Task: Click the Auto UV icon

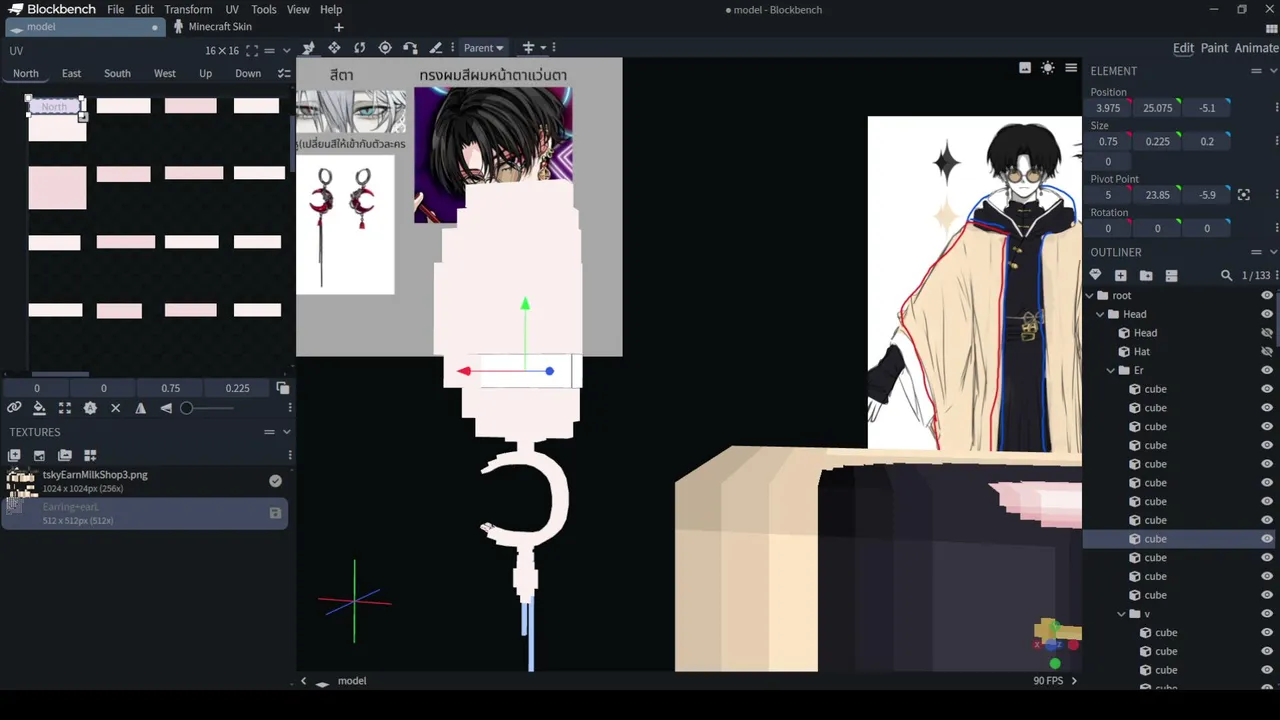Action: [x=90, y=408]
